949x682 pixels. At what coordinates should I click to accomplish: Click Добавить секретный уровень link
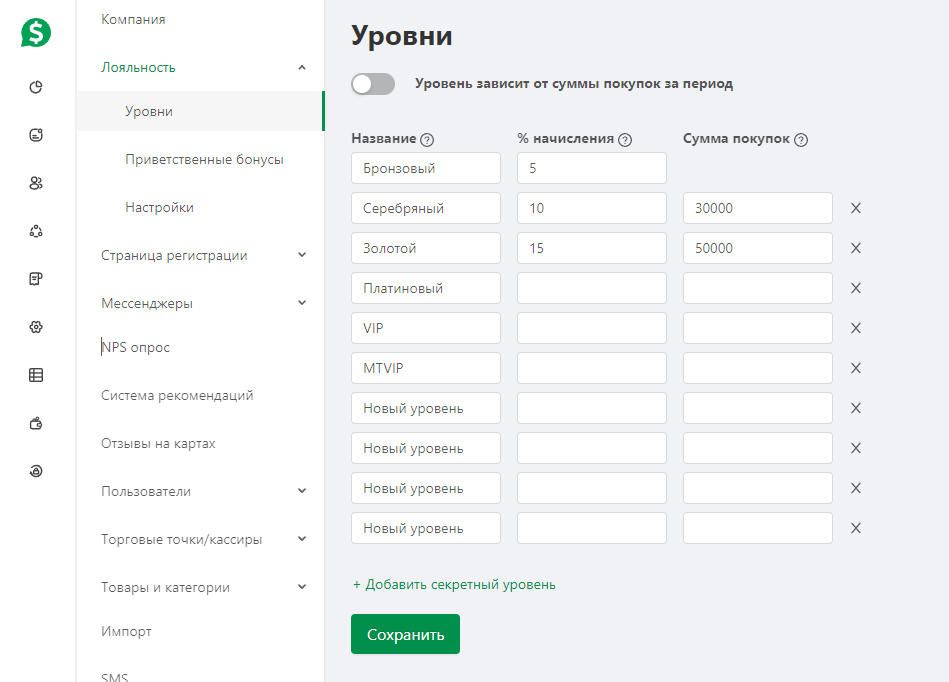(x=454, y=585)
